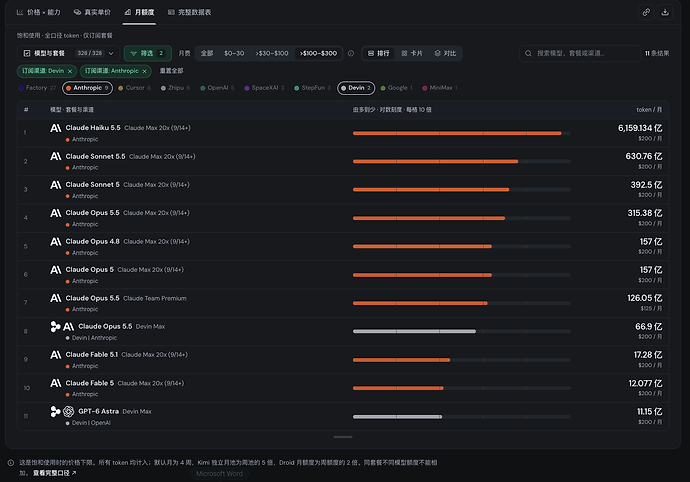The height and width of the screenshot is (482, 690).
Task: Click the 630.76 亿 value
Action: (644, 156)
